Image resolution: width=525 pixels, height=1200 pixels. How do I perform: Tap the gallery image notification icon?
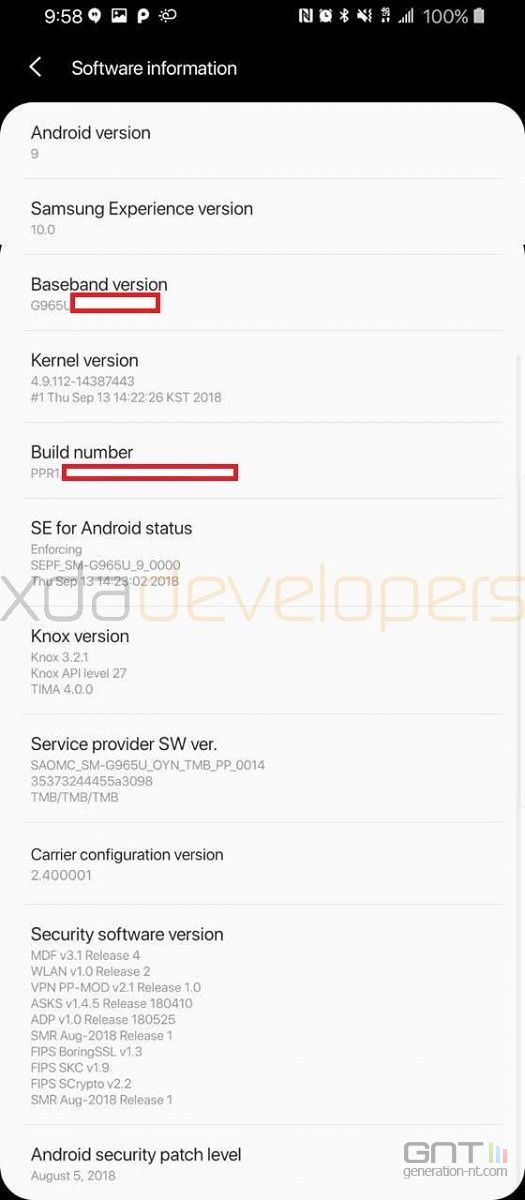tap(119, 16)
